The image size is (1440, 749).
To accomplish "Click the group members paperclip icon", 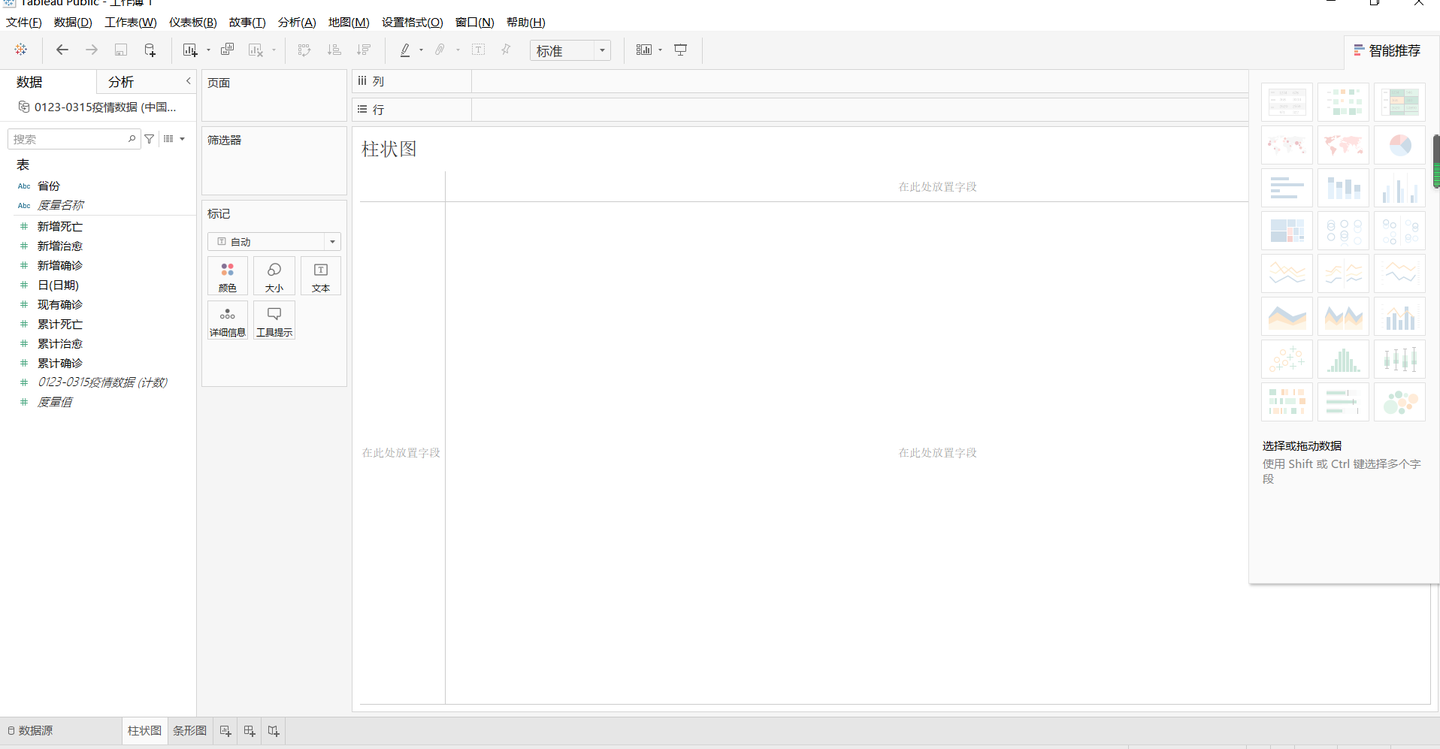I will pyautogui.click(x=441, y=50).
